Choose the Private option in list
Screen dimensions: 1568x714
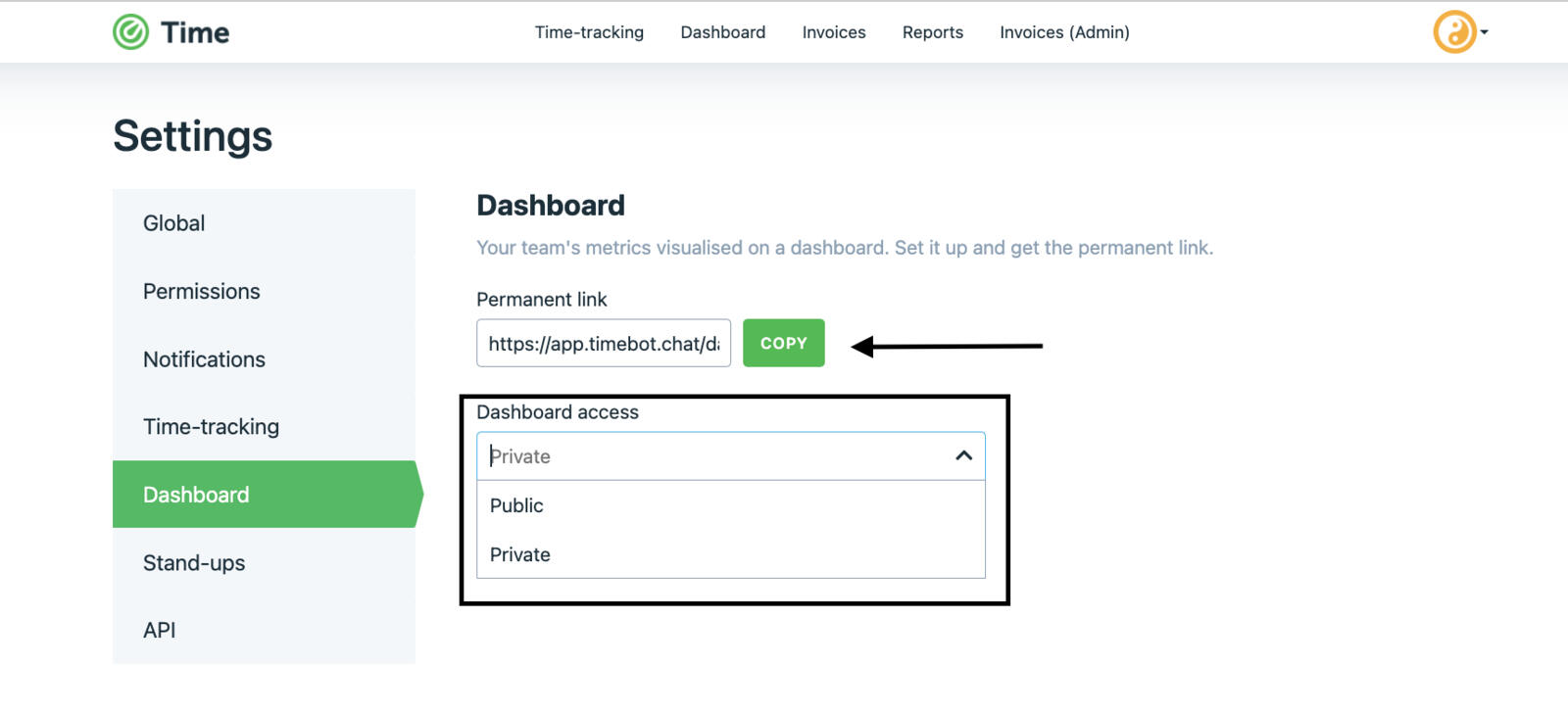731,554
